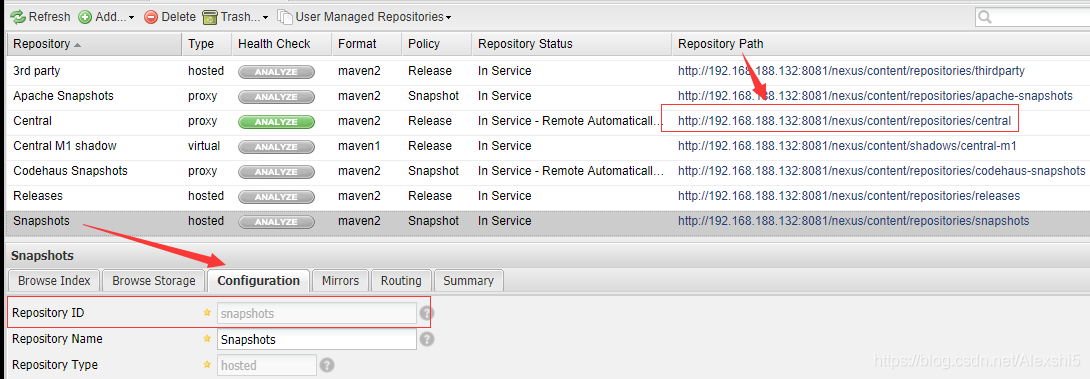Viewport: 1090px width, 379px height.
Task: Click the Repository Status column header
Action: tap(571, 44)
